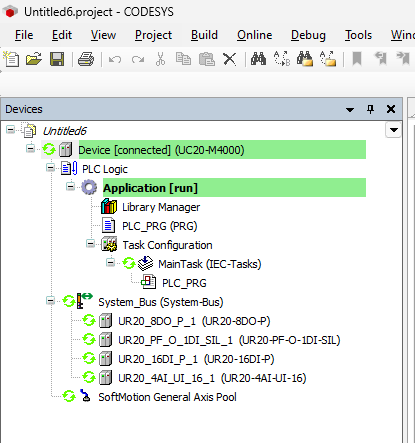
Task: Click the Library Manager book icon
Action: pos(109,207)
